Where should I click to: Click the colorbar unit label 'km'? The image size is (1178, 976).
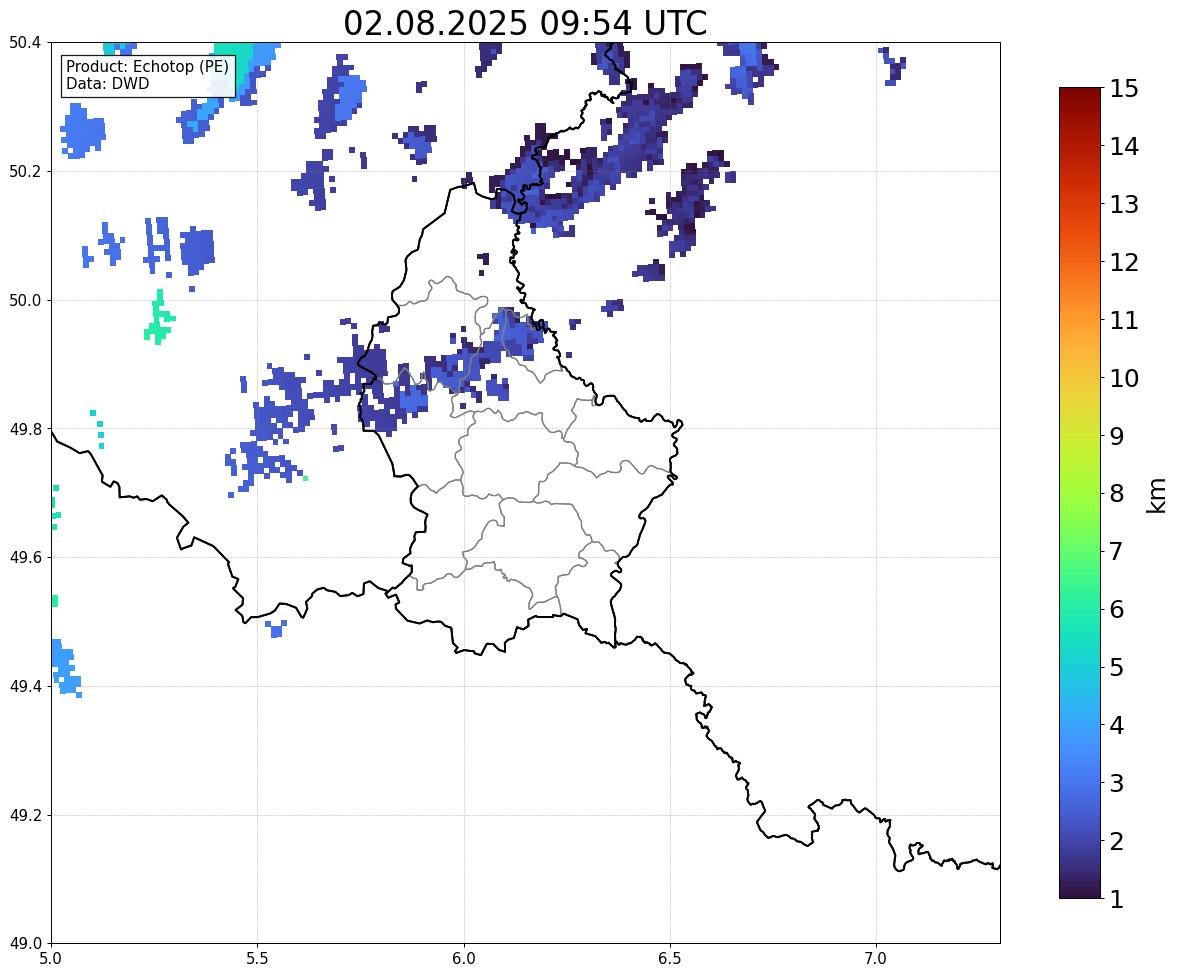[x=1157, y=495]
